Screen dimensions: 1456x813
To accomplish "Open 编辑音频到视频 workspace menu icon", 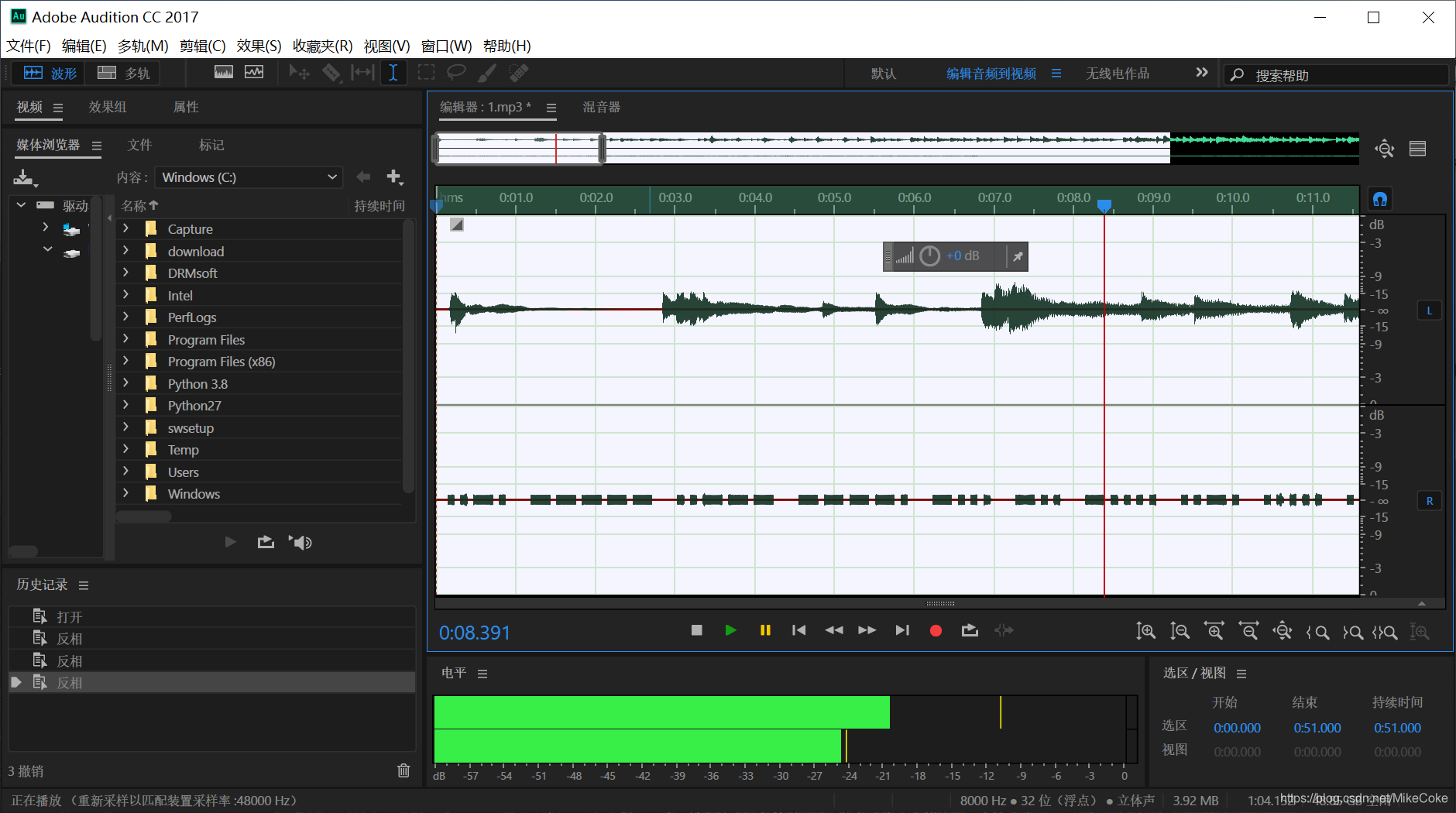I will [1056, 74].
